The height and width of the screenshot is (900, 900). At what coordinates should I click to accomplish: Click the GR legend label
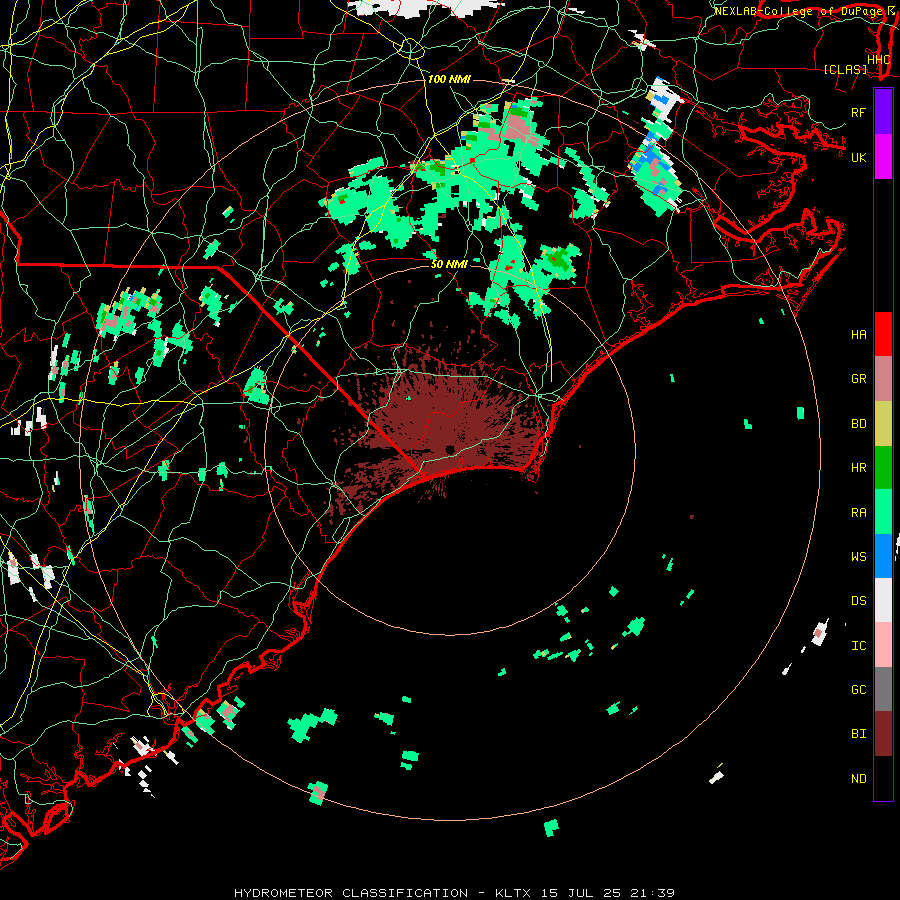859,379
